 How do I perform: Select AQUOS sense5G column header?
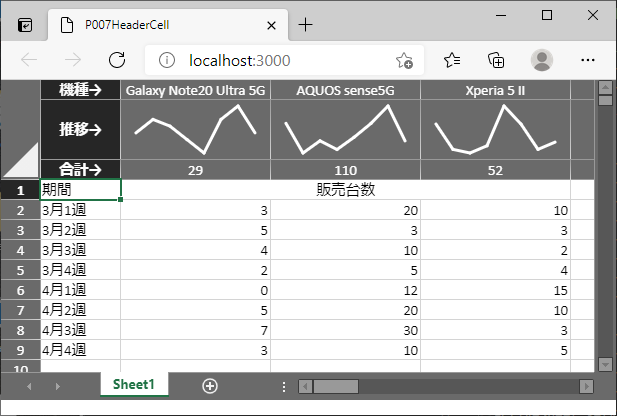[345, 90]
